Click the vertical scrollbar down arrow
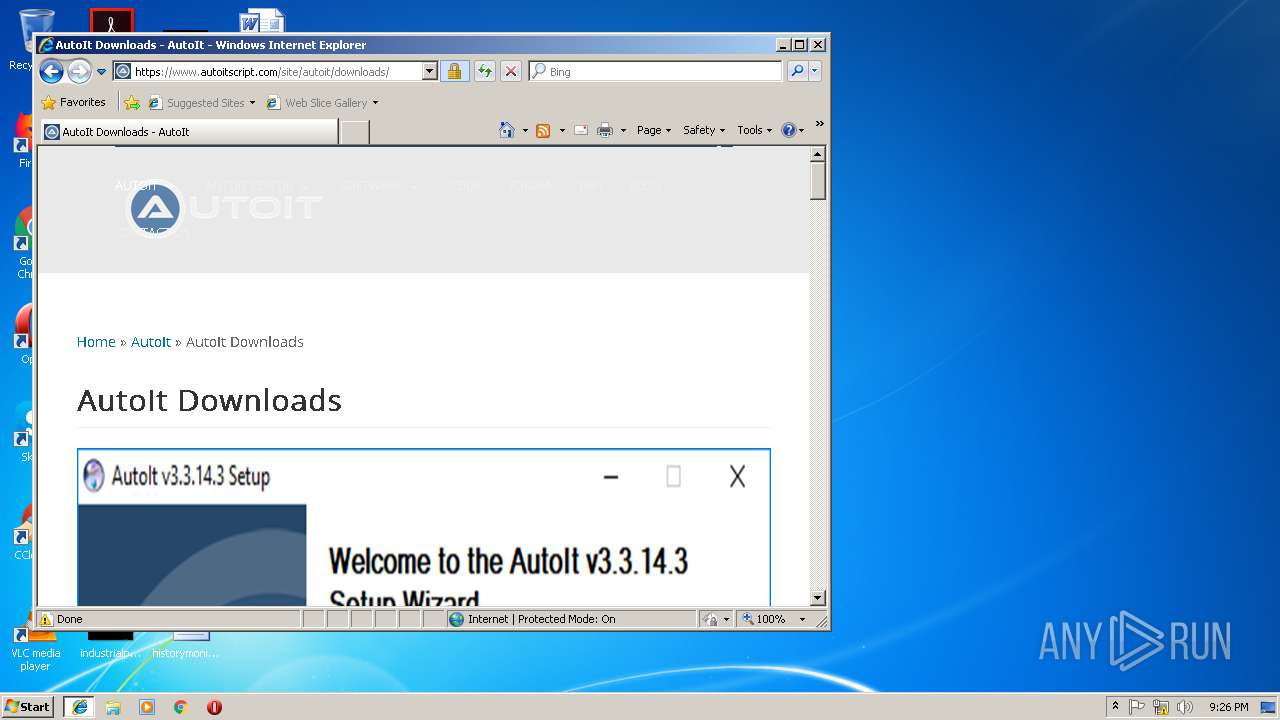The height and width of the screenshot is (720, 1280). [817, 598]
